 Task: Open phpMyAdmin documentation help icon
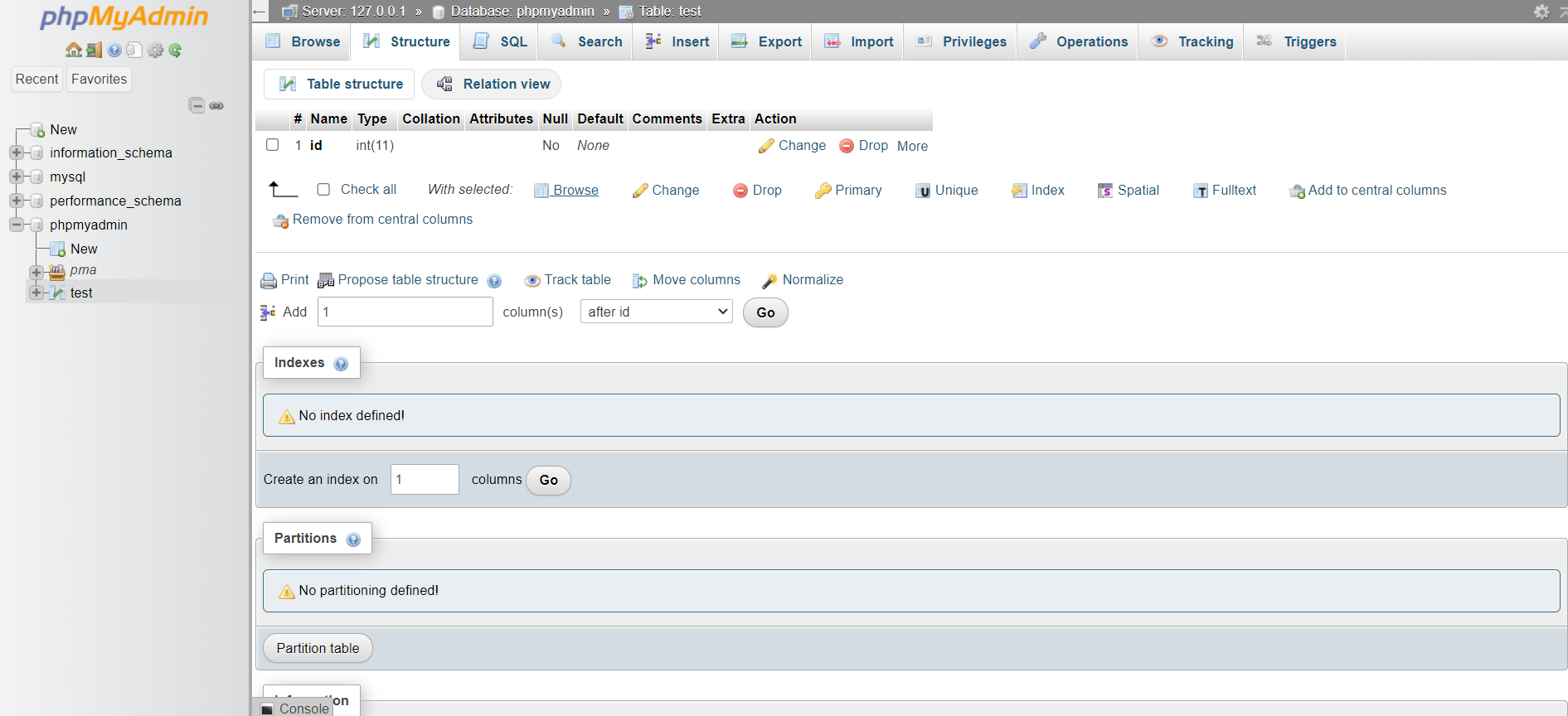(114, 50)
